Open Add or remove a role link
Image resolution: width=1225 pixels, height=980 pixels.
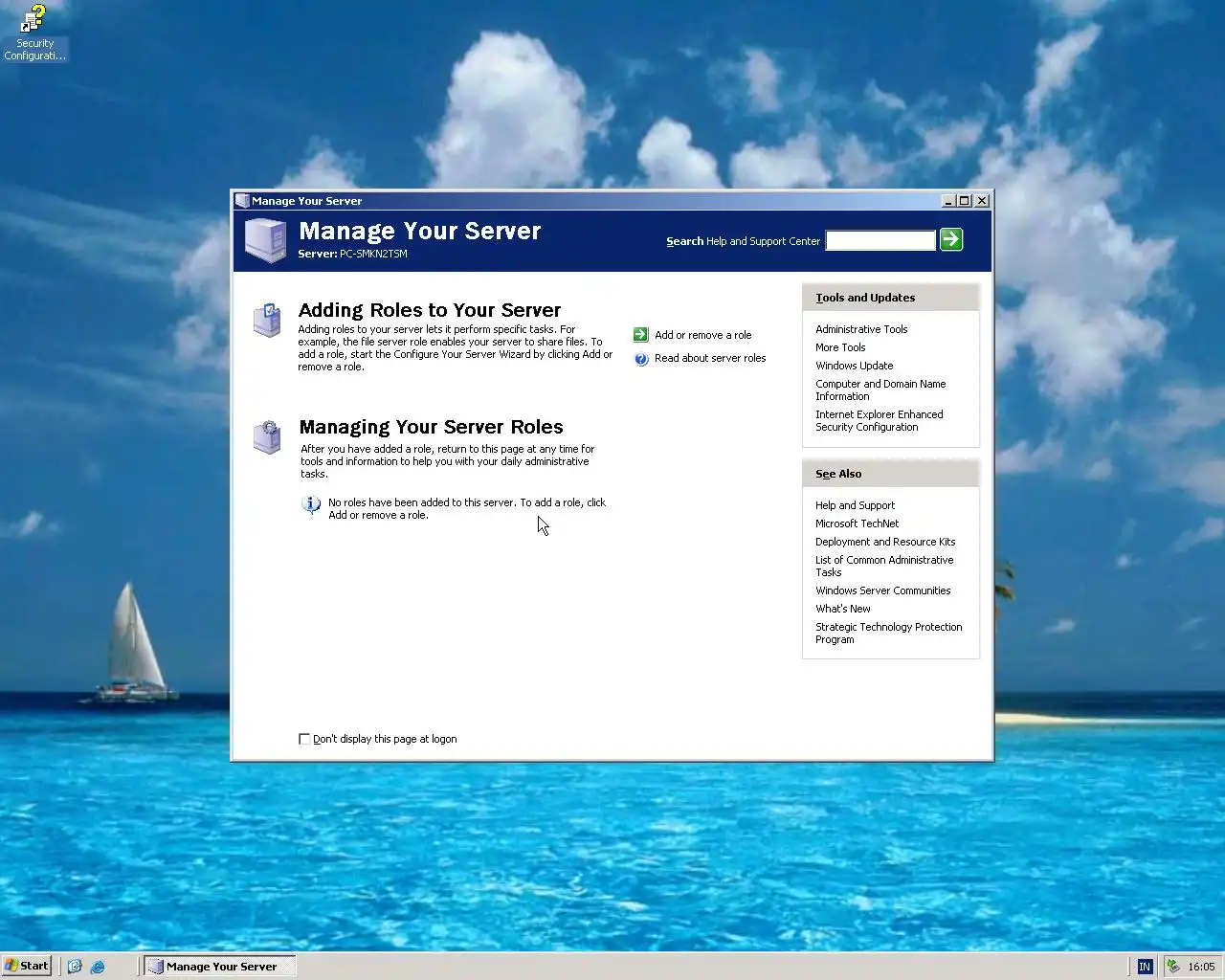tap(703, 335)
